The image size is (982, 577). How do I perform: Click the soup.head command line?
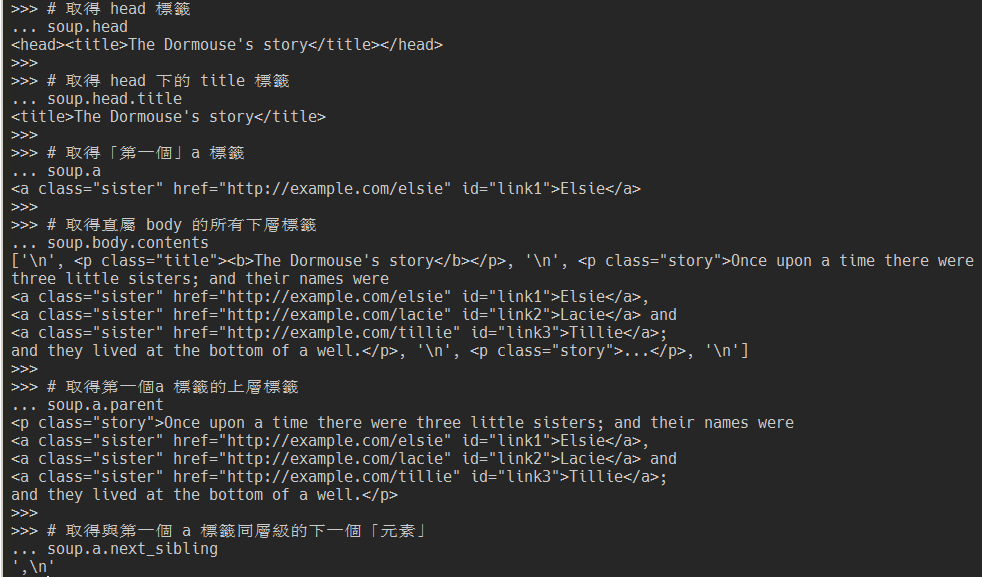(x=70, y=27)
